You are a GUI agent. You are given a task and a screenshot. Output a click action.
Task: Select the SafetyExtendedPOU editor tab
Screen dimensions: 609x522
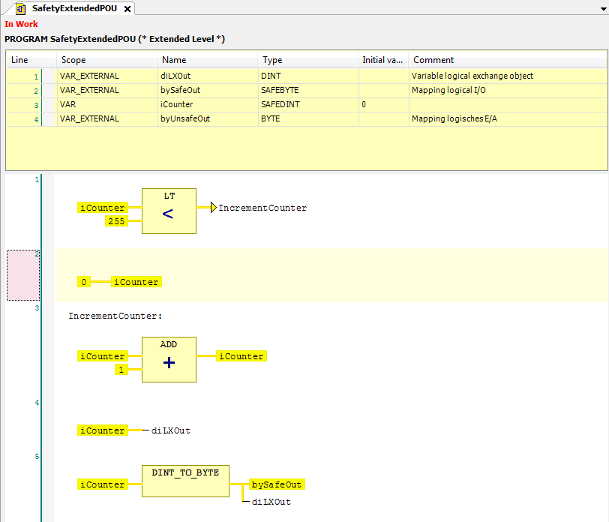[x=73, y=8]
